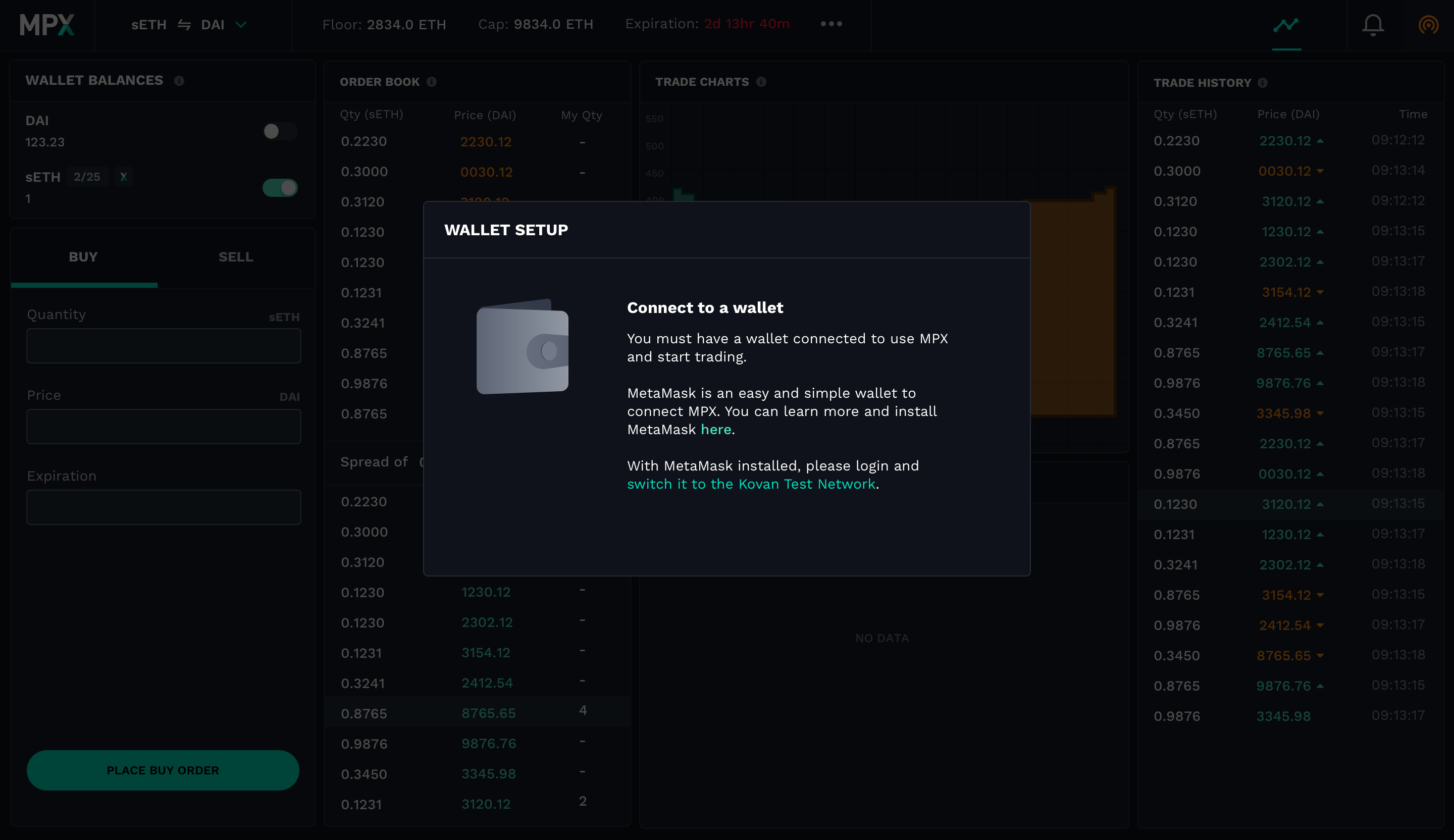Screen dimensions: 1454x840
Task: Click the Qty (sETH) header in trade history
Action: (x=1185, y=114)
